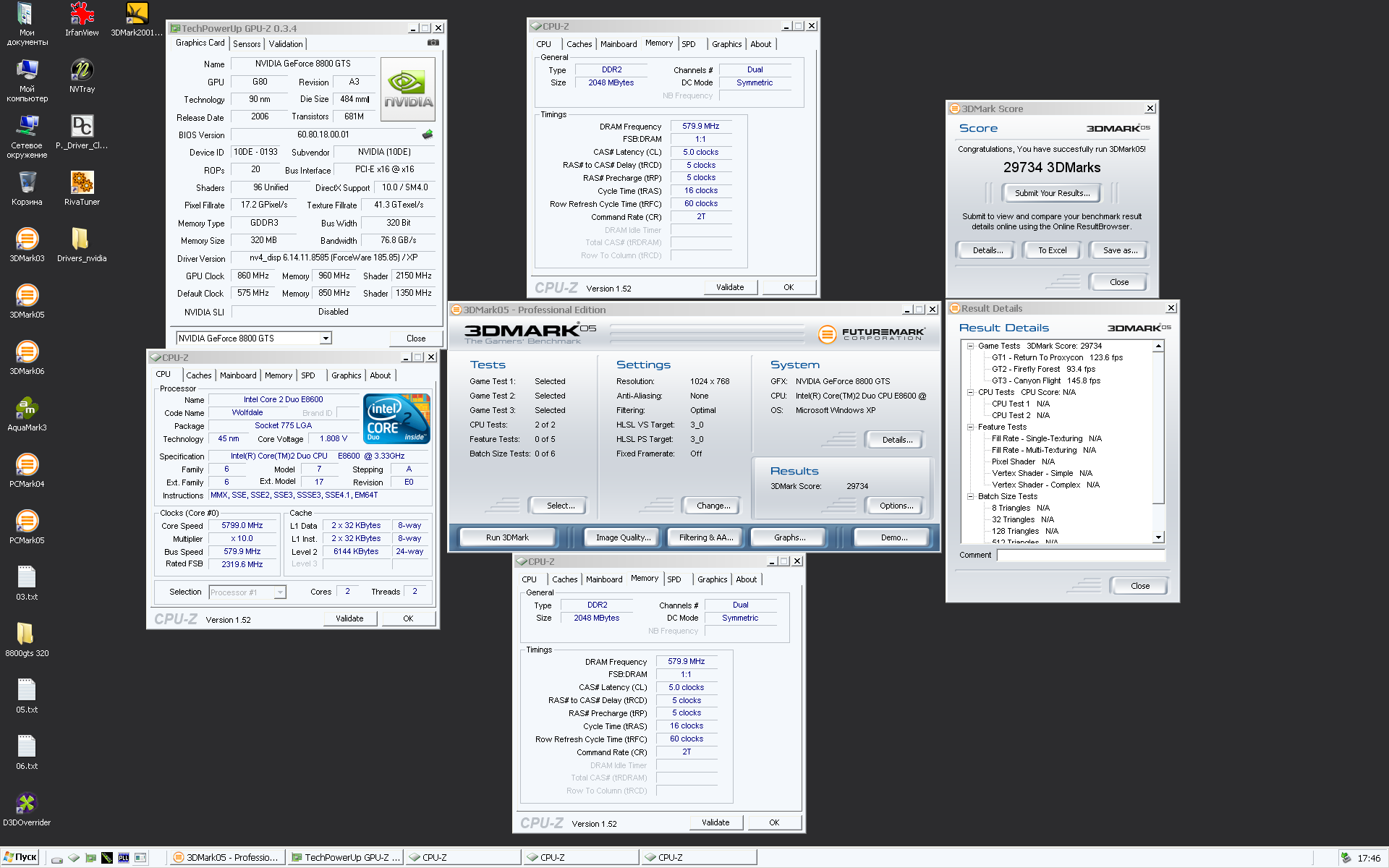Switch to 3DMark05 taskbar button
Image resolution: width=1389 pixels, height=868 pixels.
(227, 858)
